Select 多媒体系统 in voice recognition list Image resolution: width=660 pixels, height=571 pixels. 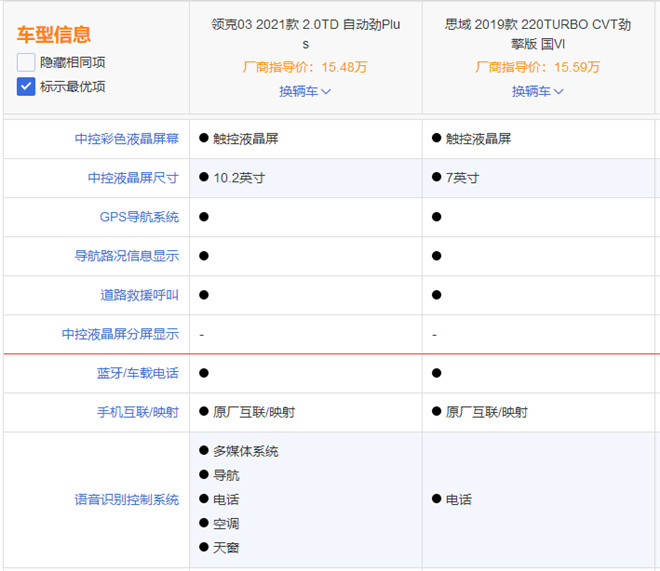pyautogui.click(x=245, y=451)
